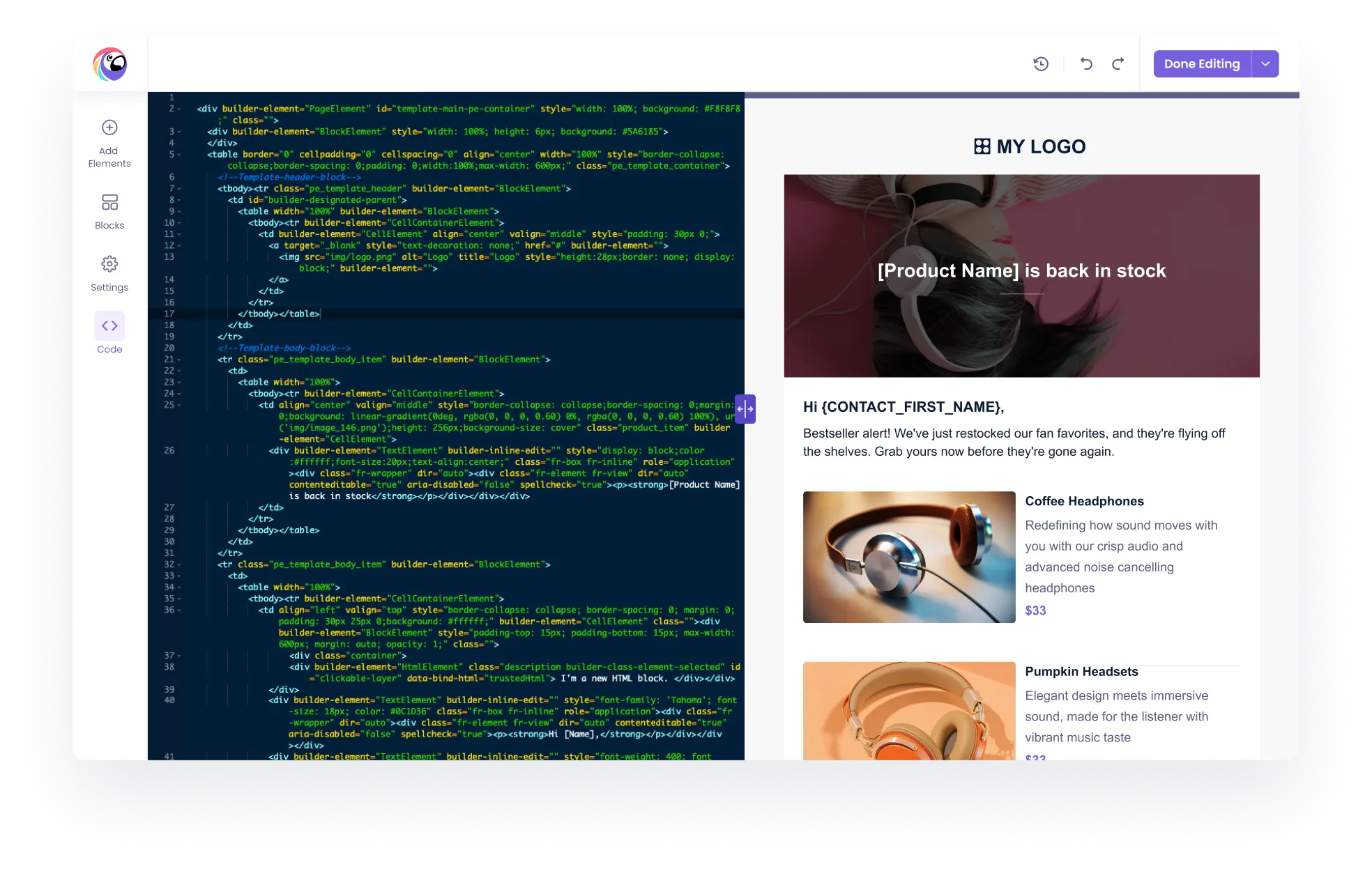The image size is (1372, 869).
Task: Click the "Pumpkin Headsets" product title
Action: pyautogui.click(x=1081, y=672)
